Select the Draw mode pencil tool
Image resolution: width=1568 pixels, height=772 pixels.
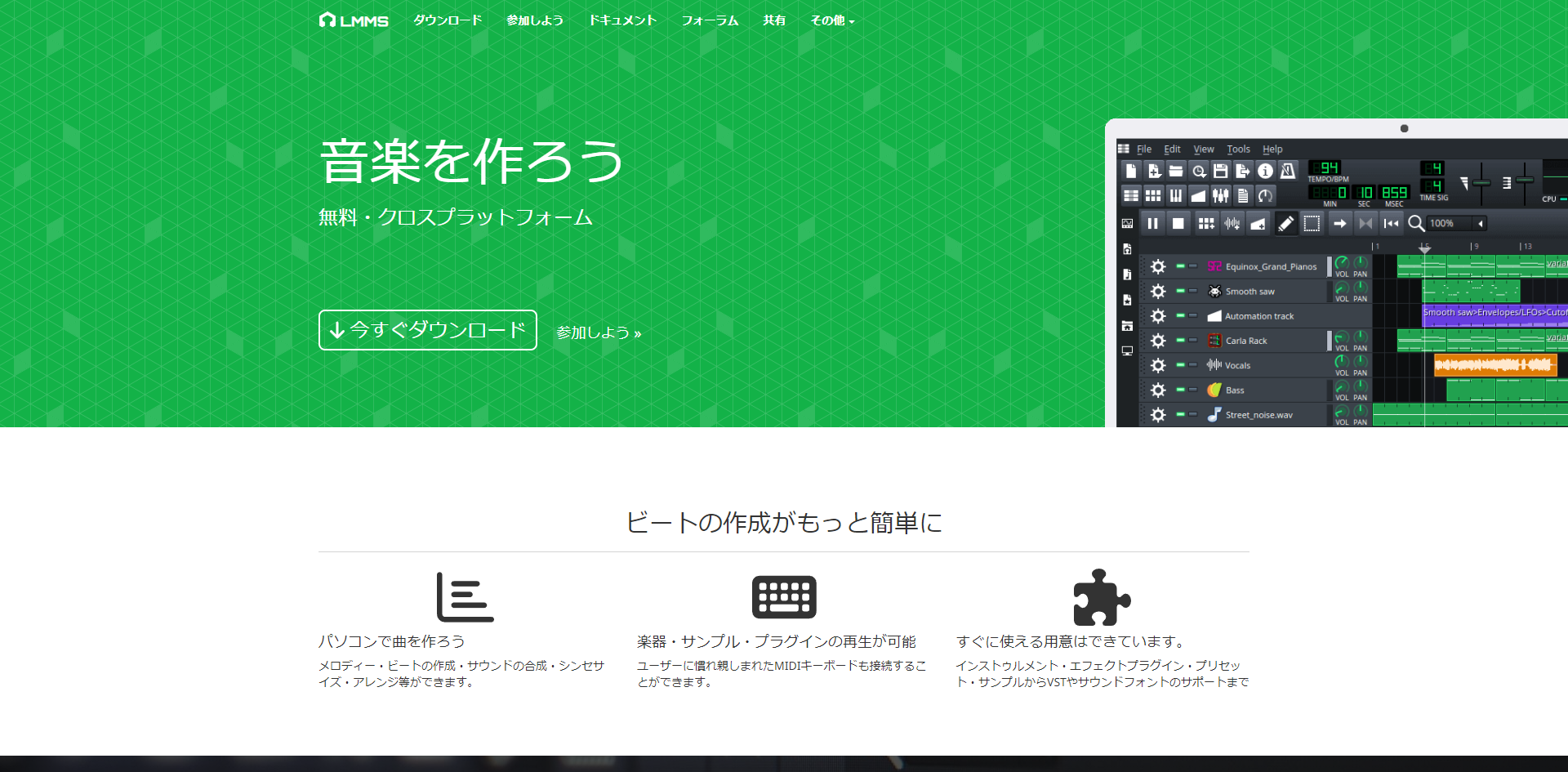[1286, 223]
